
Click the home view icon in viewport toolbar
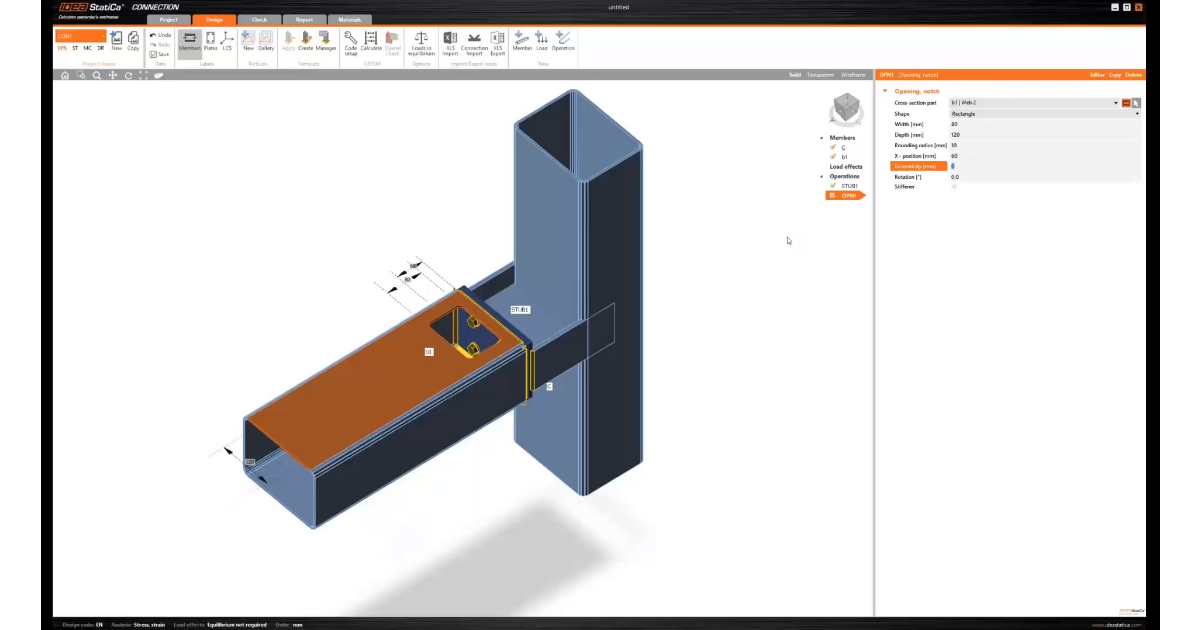pos(65,75)
